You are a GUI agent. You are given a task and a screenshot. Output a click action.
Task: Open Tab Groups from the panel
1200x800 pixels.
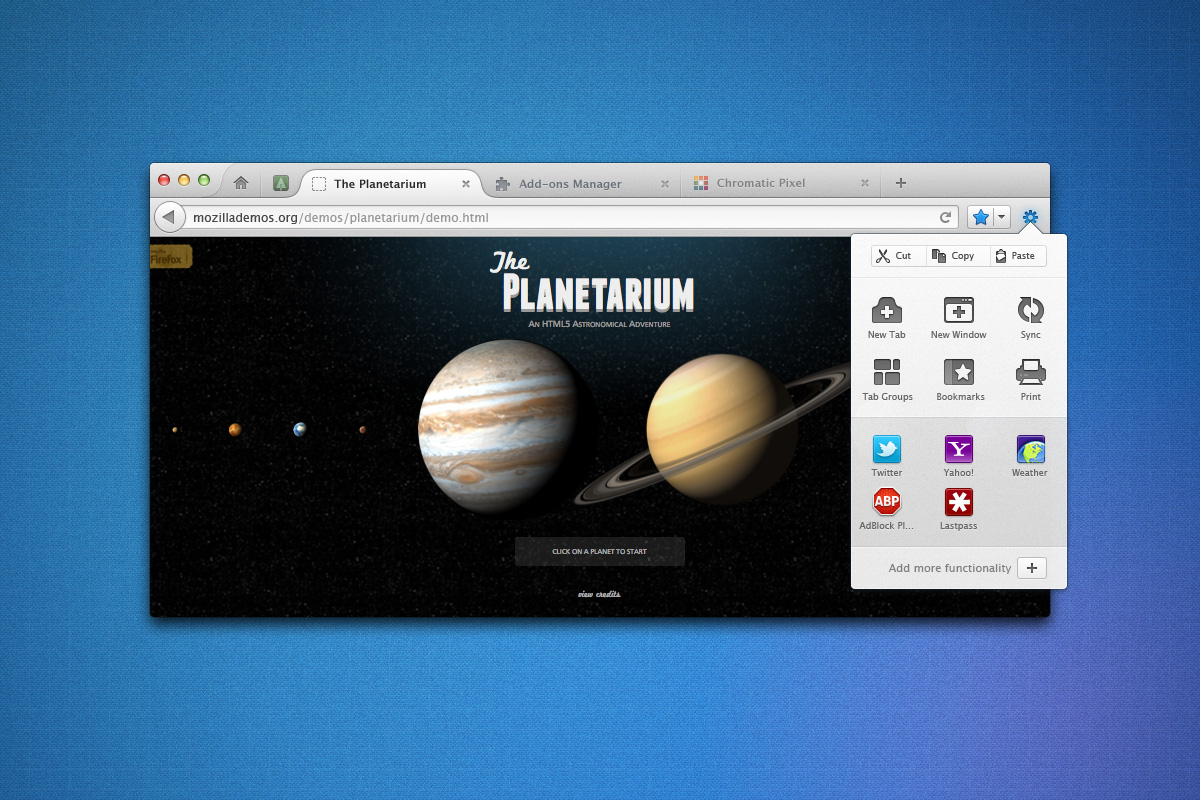point(887,372)
